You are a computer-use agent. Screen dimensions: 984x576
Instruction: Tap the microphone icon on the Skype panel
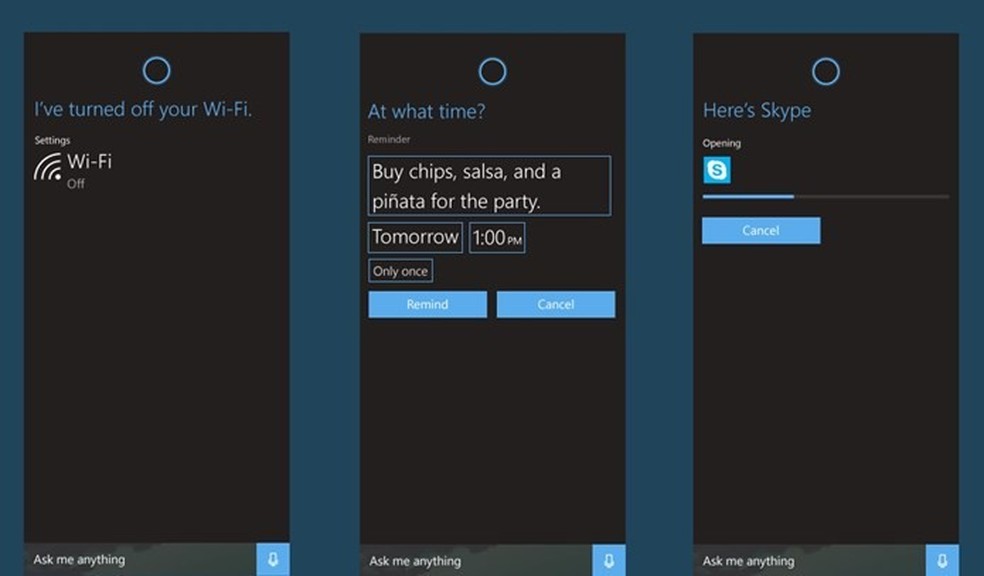pos(940,561)
